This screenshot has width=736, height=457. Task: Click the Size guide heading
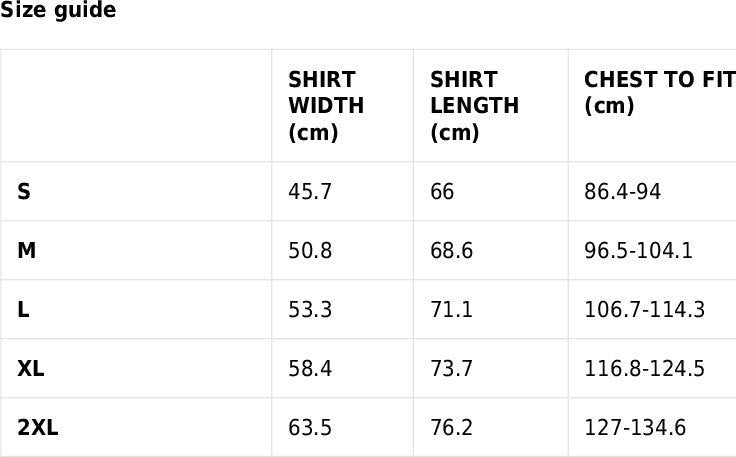coord(58,11)
